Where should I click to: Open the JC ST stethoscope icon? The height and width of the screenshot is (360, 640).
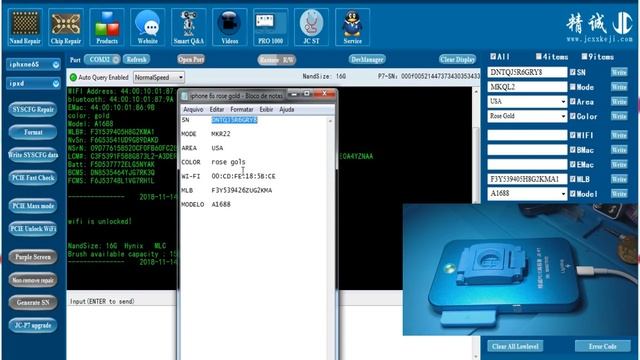[311, 27]
